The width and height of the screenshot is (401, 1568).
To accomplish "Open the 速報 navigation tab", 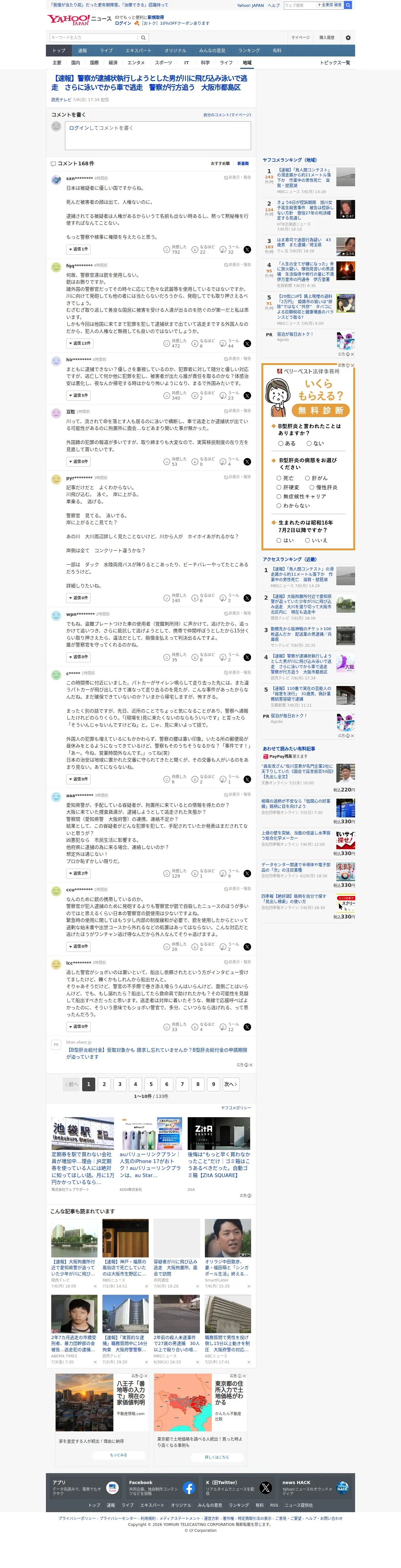I will [82, 51].
